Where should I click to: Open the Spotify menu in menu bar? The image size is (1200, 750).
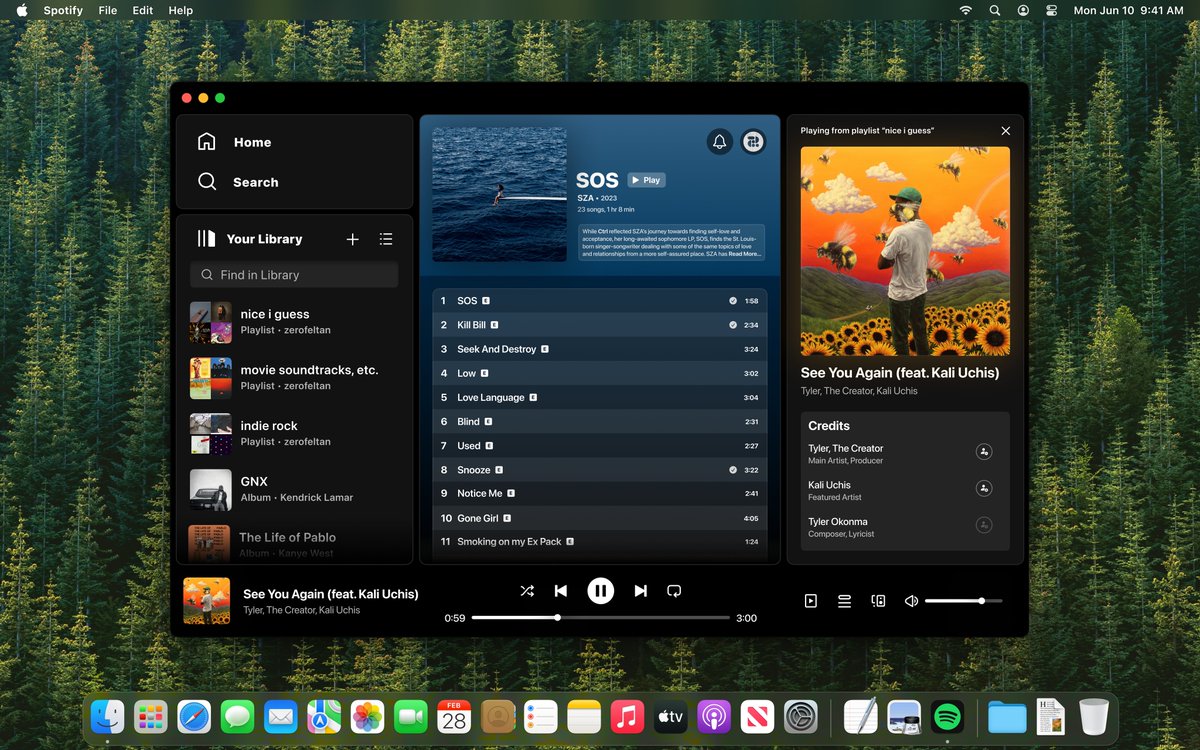(x=63, y=10)
